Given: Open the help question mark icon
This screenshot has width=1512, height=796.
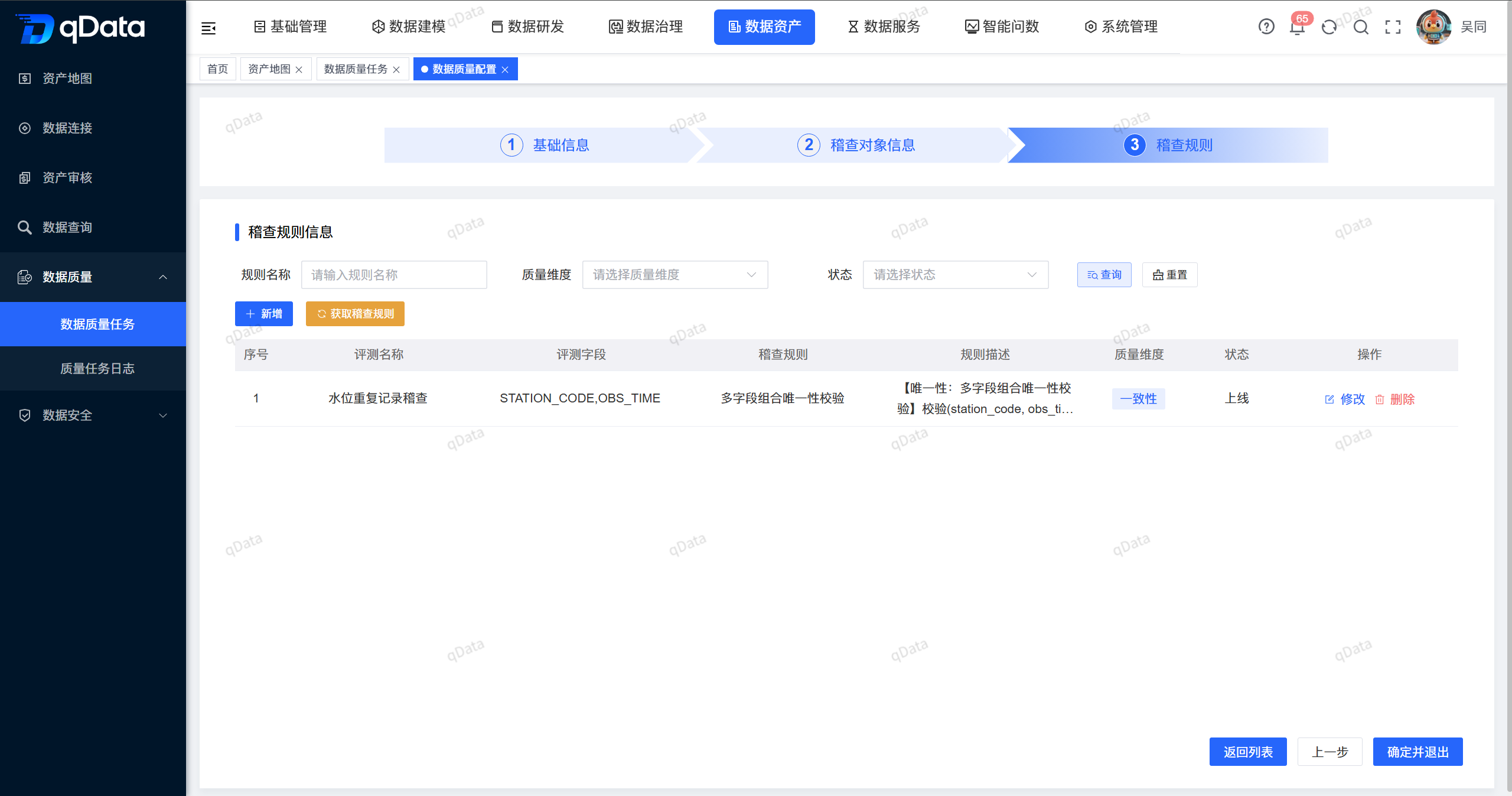Looking at the screenshot, I should coord(1266,27).
